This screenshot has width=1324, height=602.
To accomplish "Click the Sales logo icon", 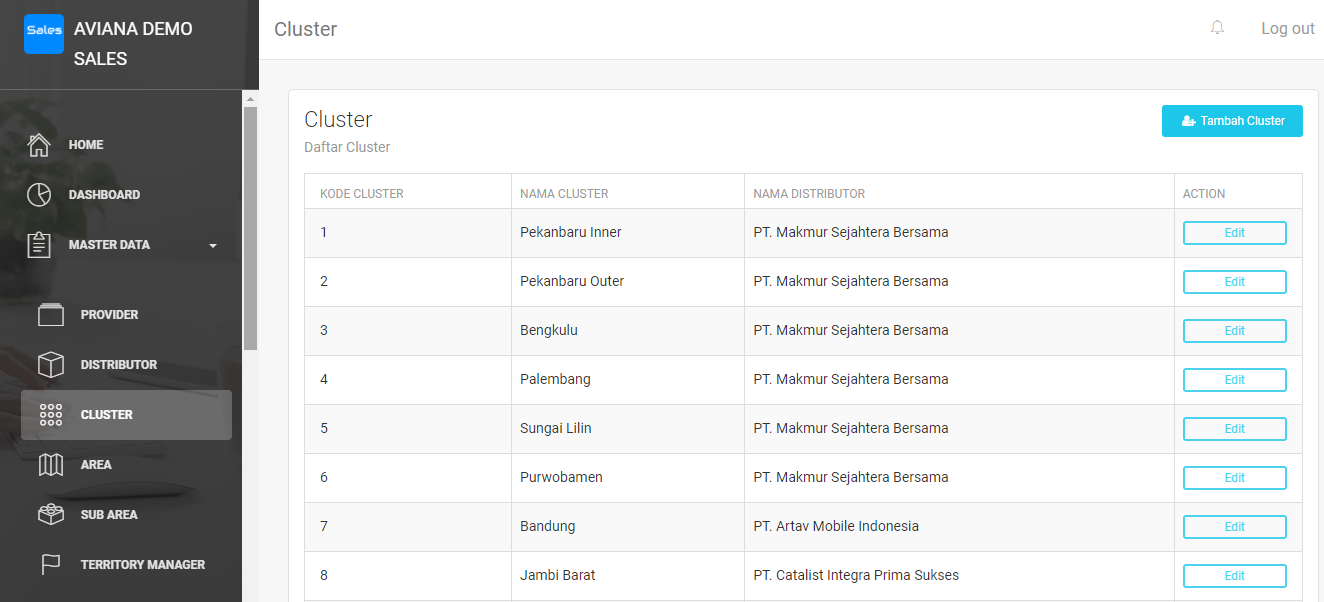I will (x=44, y=33).
